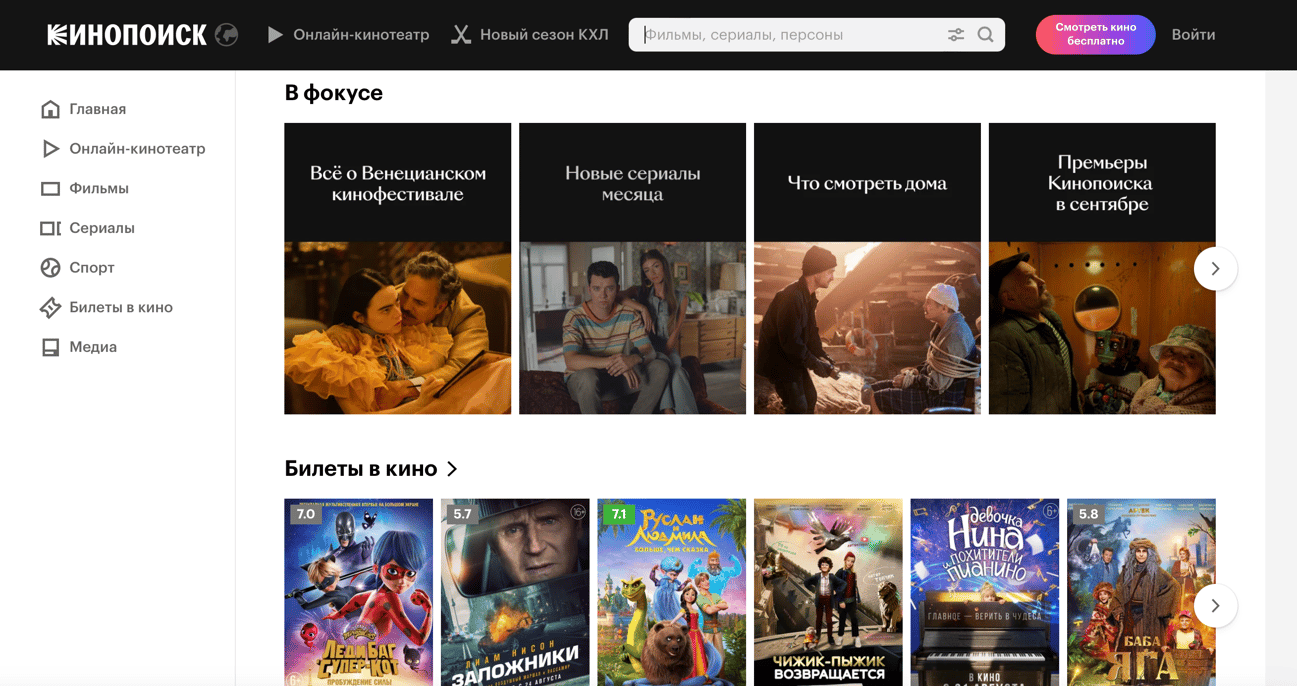Open Главная in the sidebar

coord(97,109)
